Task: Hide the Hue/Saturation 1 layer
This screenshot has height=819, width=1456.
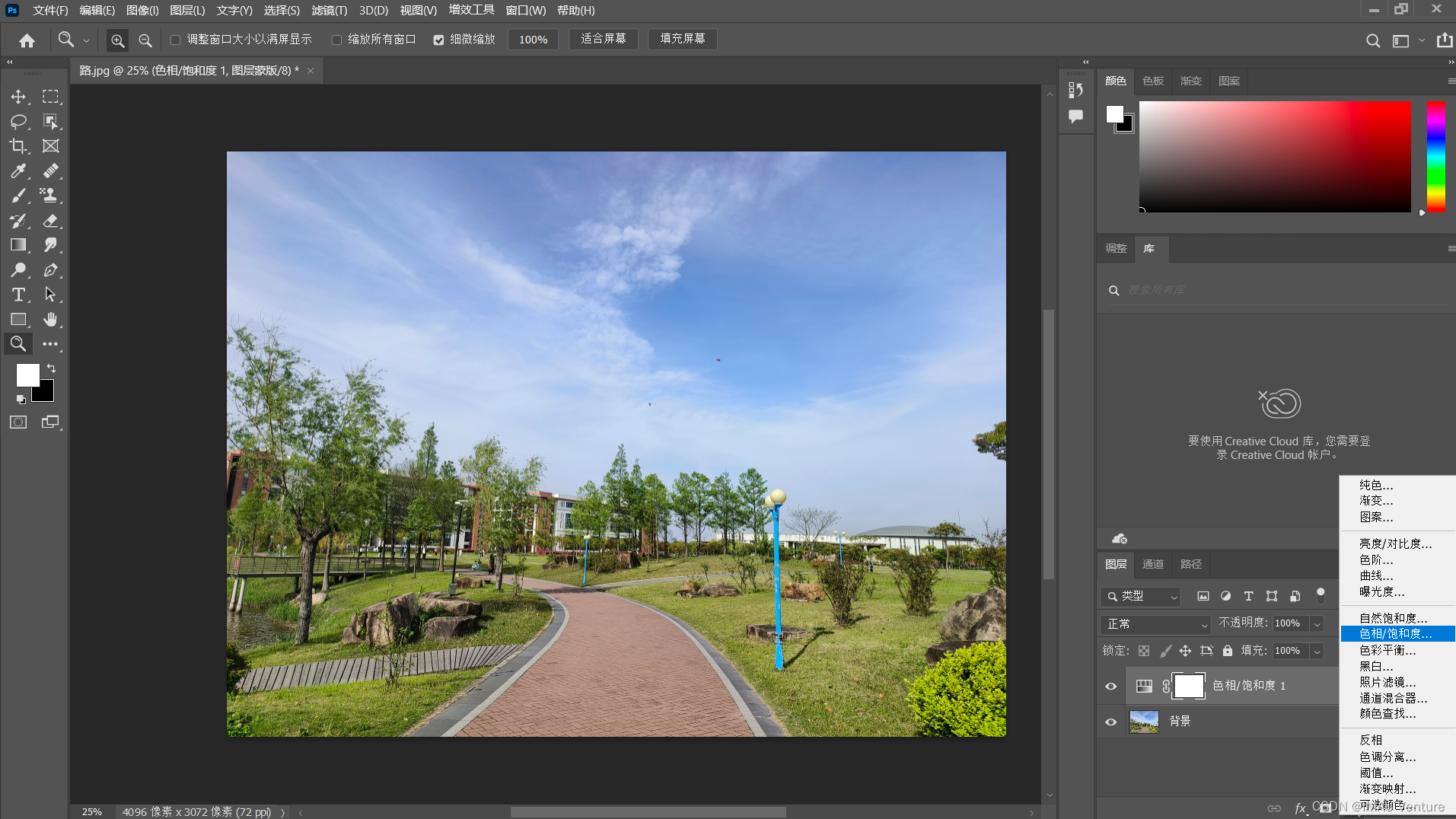Action: (x=1110, y=686)
